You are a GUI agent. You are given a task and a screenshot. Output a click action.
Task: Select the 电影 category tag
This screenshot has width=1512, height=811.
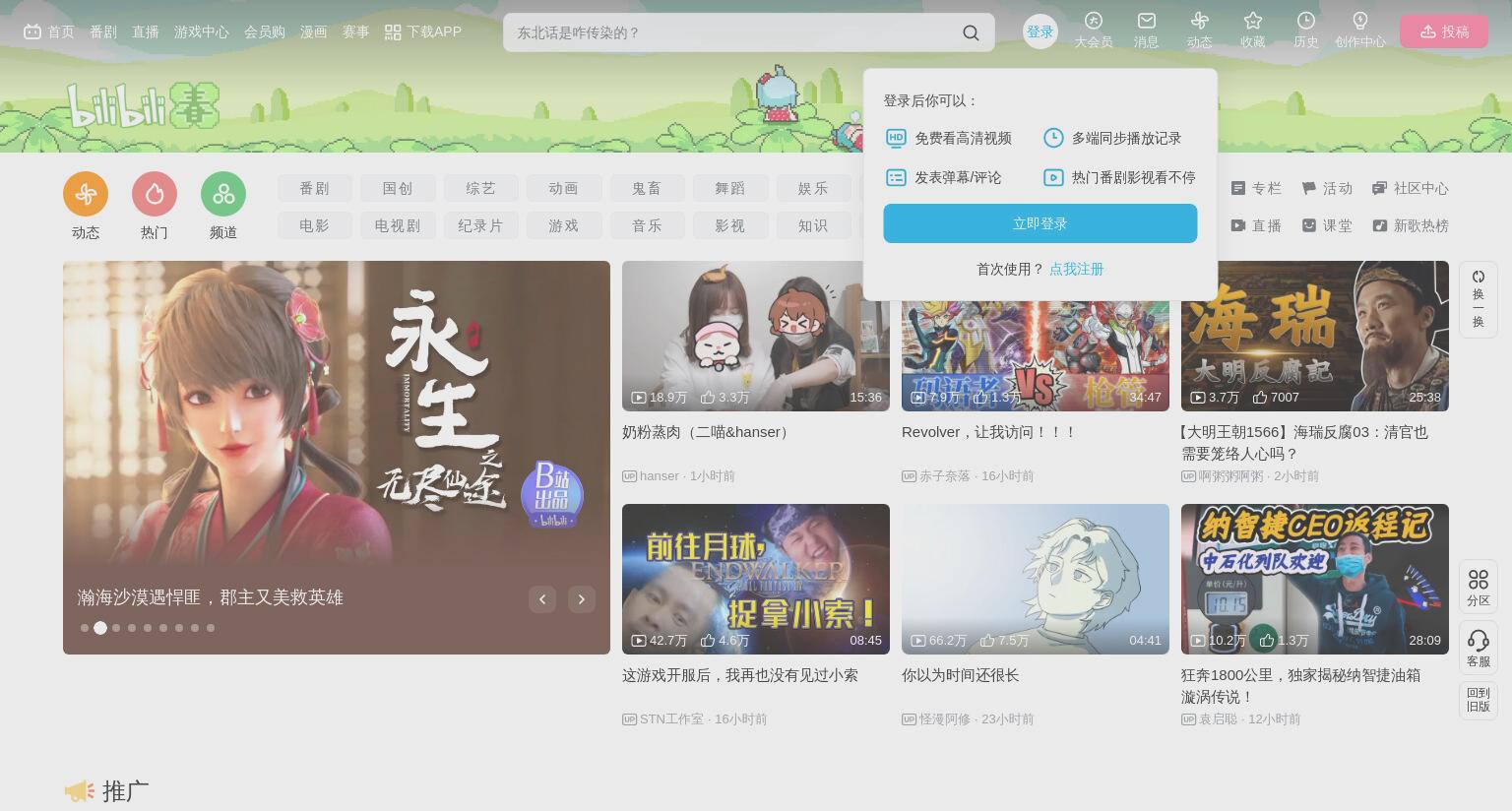(315, 225)
